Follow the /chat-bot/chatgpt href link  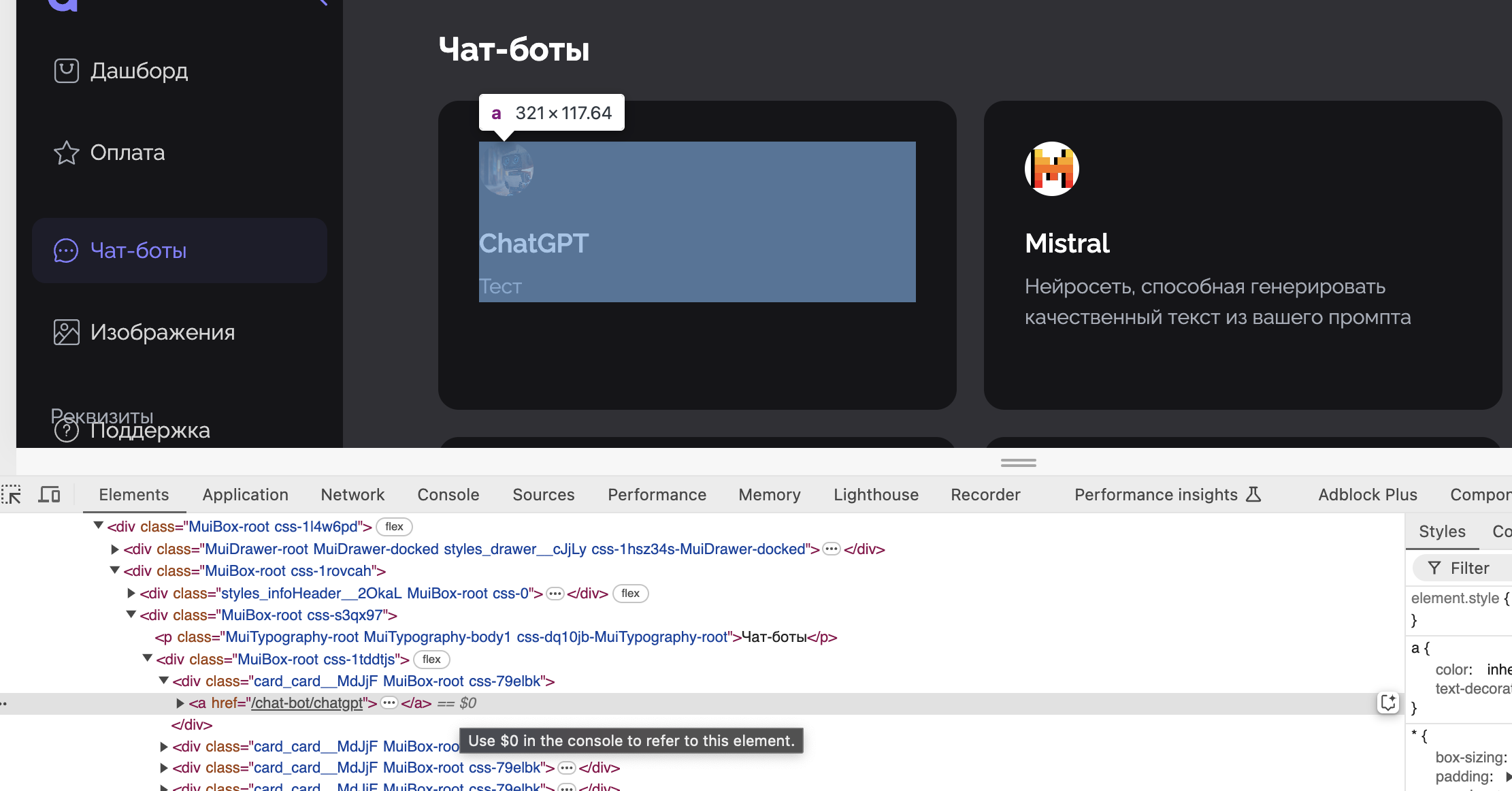coord(307,703)
